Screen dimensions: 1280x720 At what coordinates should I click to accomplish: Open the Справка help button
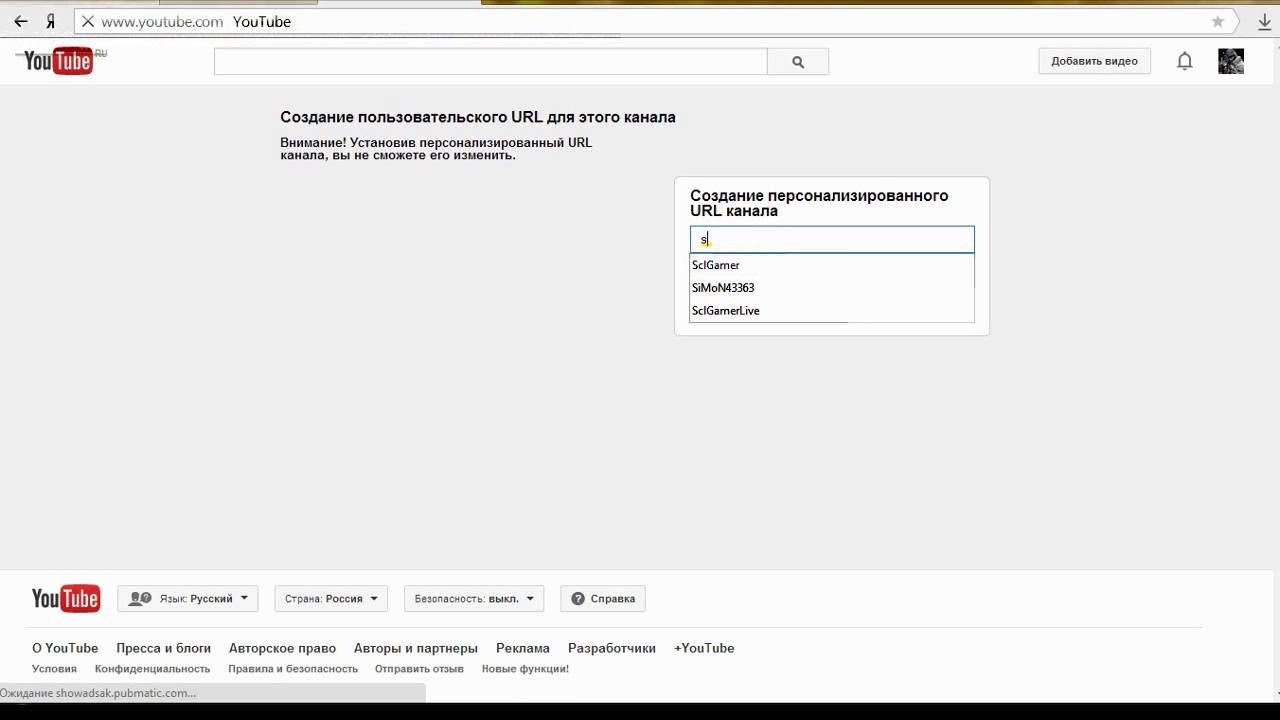tap(603, 598)
